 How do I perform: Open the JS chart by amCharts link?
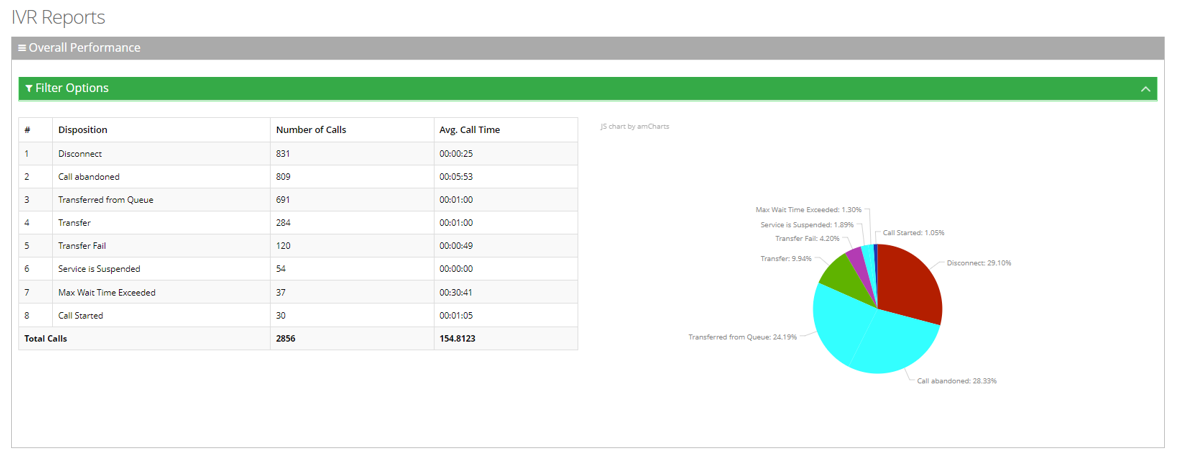634,127
